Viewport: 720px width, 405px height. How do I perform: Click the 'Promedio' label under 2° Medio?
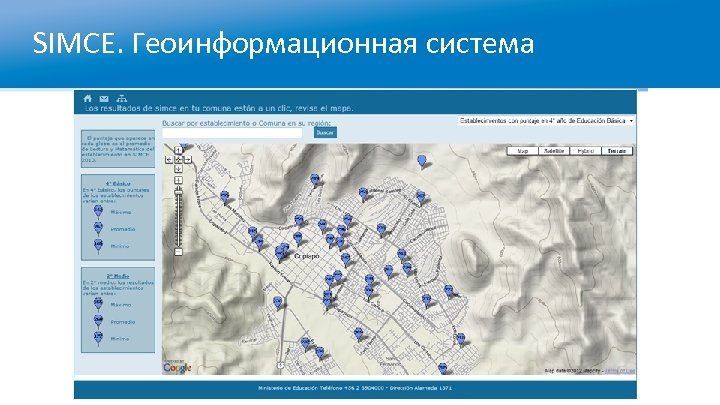(x=123, y=322)
